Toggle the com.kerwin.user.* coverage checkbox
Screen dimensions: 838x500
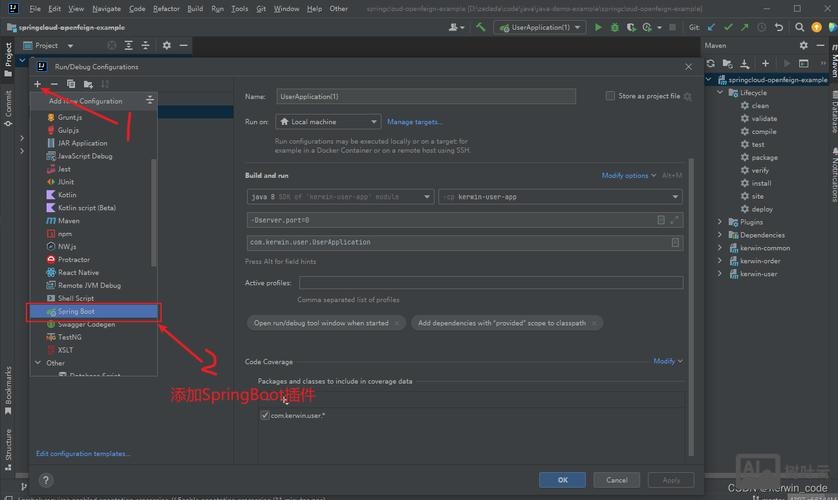[x=265, y=415]
